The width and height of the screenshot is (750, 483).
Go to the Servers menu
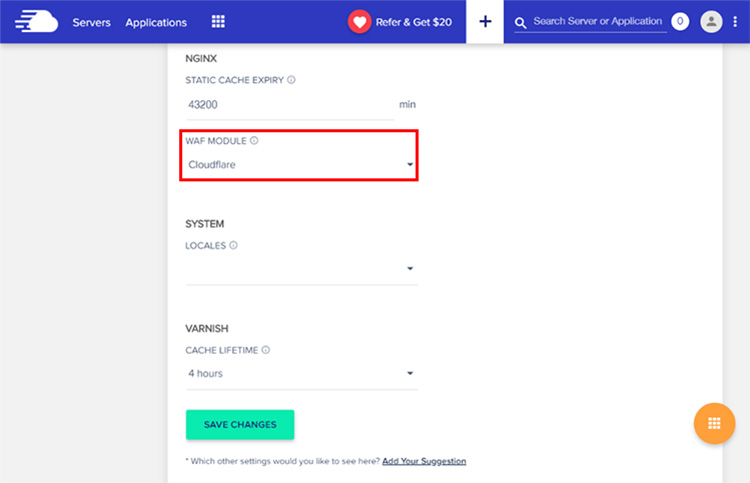[91, 22]
